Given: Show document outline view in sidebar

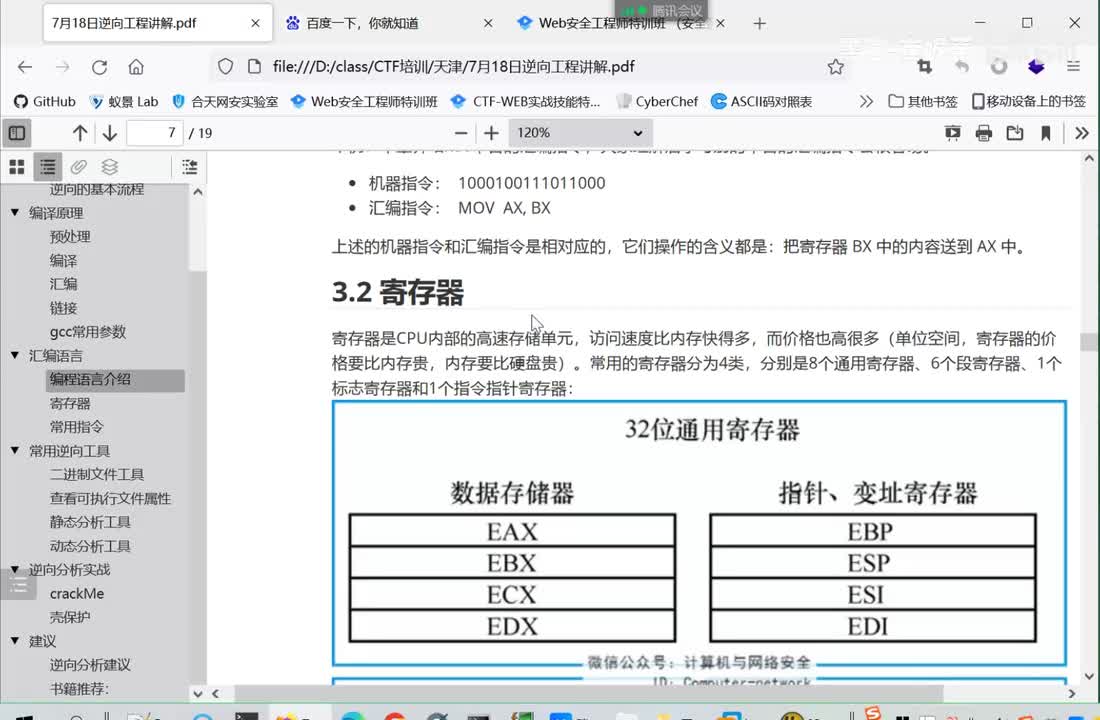Looking at the screenshot, I should coord(48,166).
